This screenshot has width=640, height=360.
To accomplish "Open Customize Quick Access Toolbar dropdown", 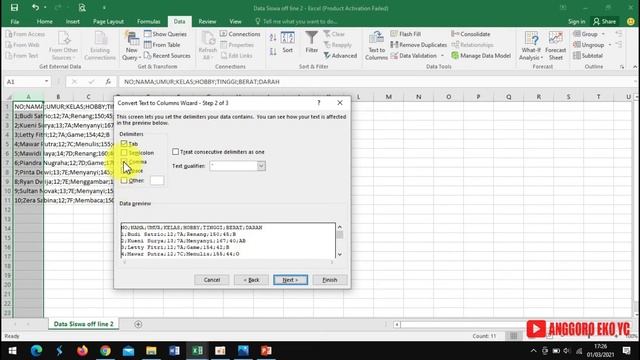I will (104, 8).
